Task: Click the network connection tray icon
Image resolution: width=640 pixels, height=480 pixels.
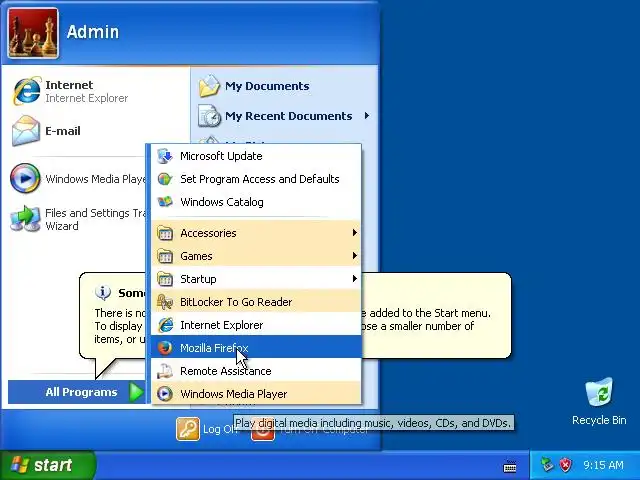Action: 547,464
